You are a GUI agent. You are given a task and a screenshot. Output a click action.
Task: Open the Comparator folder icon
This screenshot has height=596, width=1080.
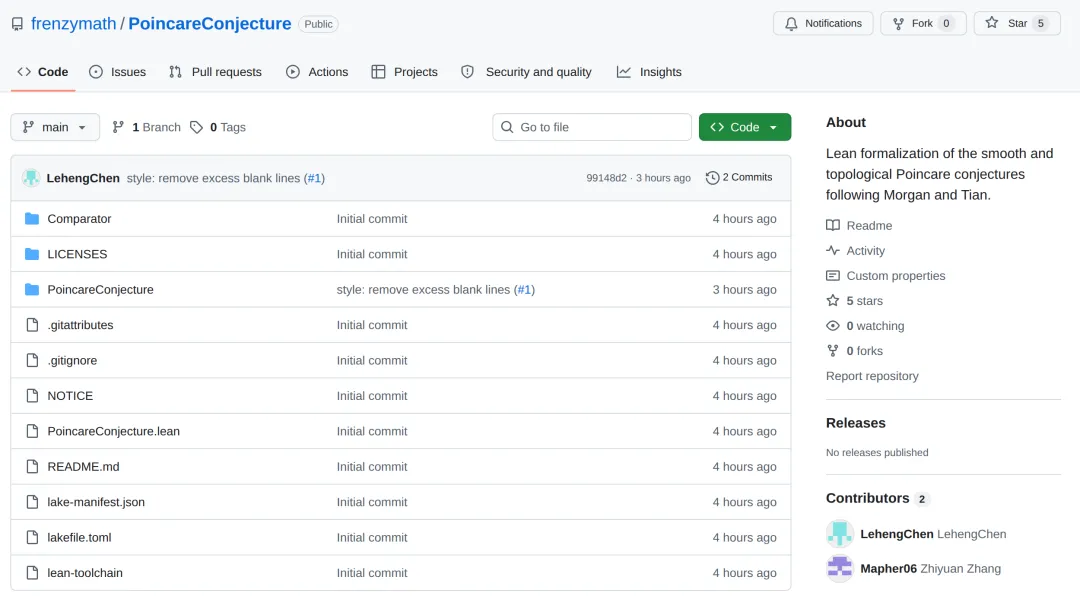(32, 218)
